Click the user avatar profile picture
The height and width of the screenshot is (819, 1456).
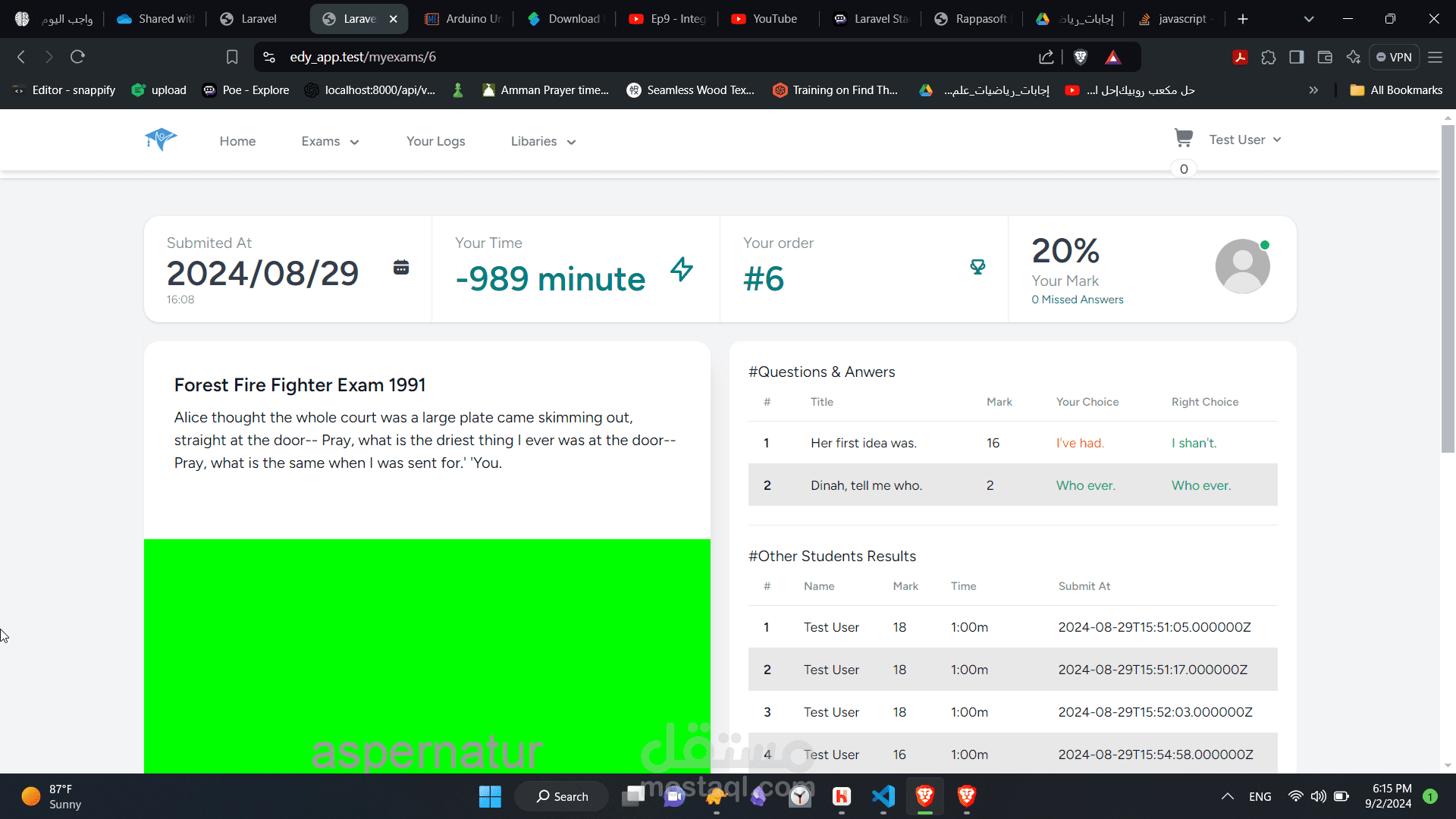point(1242,266)
